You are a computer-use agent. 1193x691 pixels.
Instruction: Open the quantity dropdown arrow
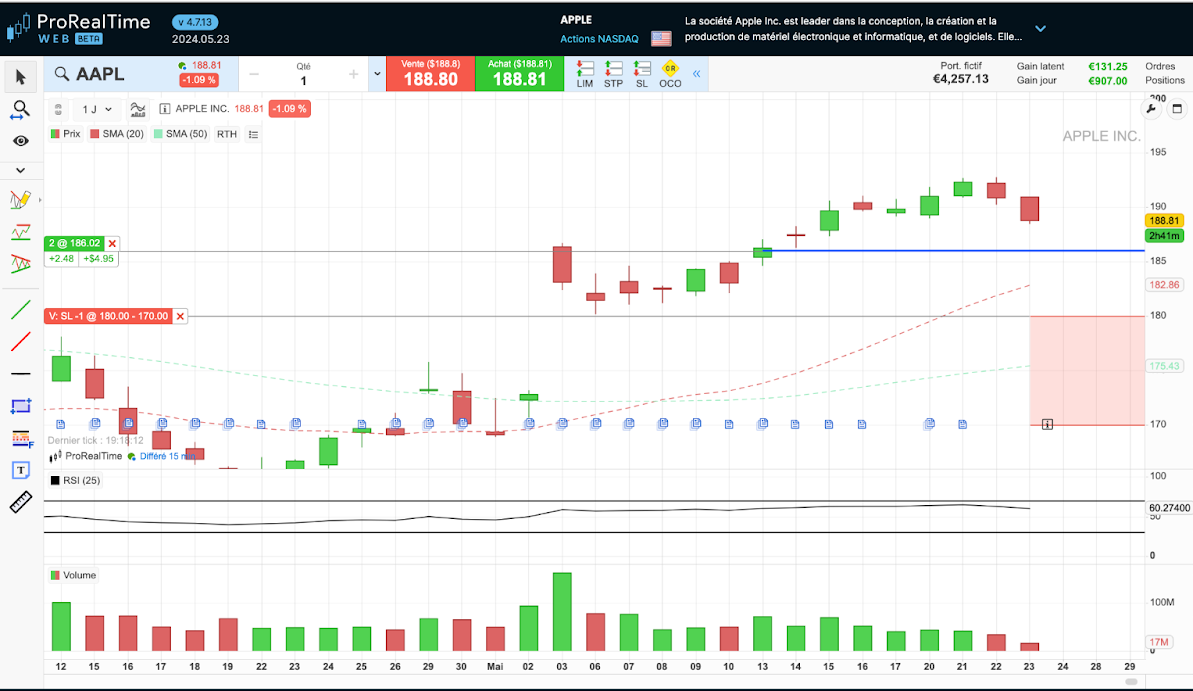[377, 74]
